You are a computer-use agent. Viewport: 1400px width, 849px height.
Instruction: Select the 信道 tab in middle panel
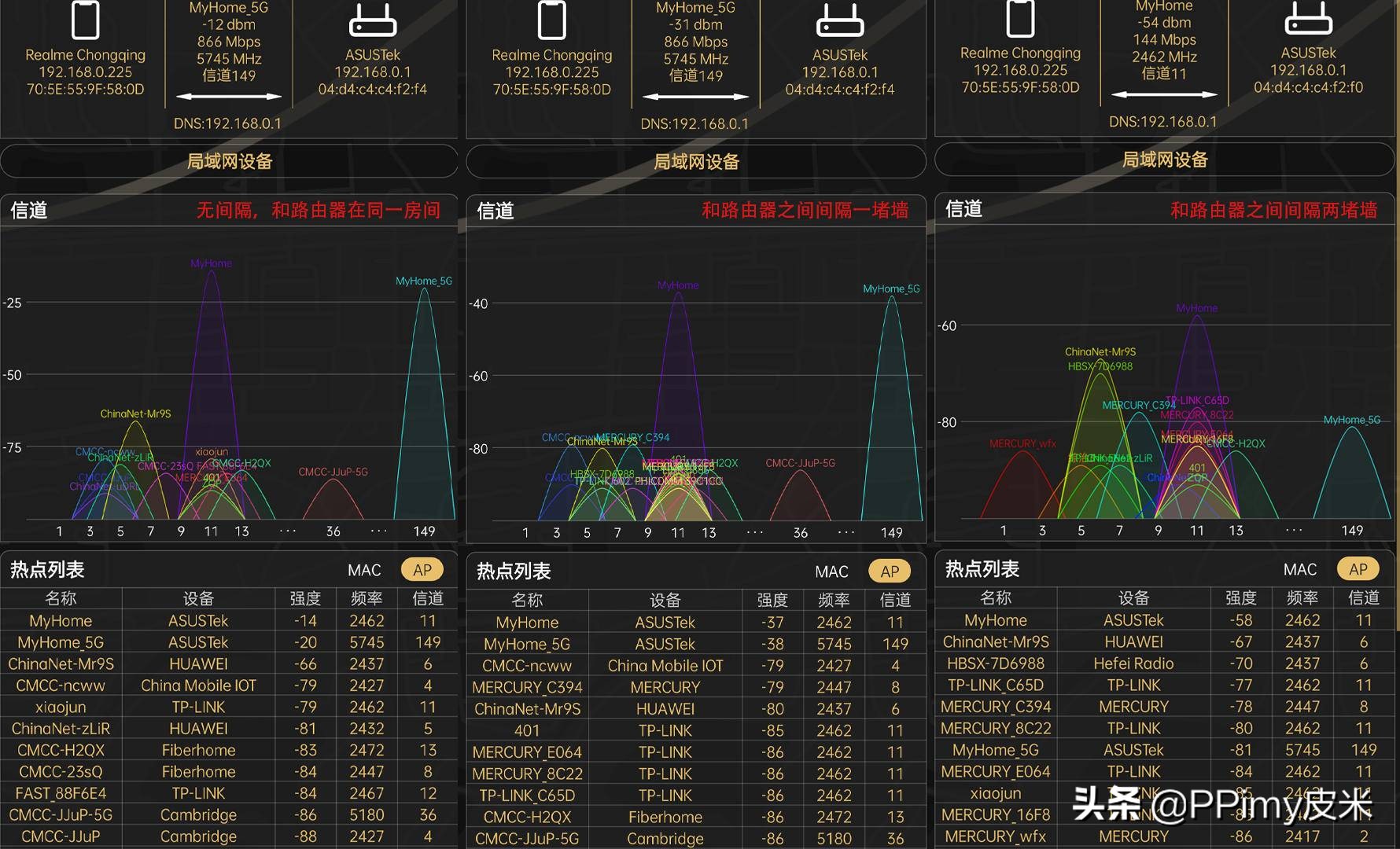point(495,211)
